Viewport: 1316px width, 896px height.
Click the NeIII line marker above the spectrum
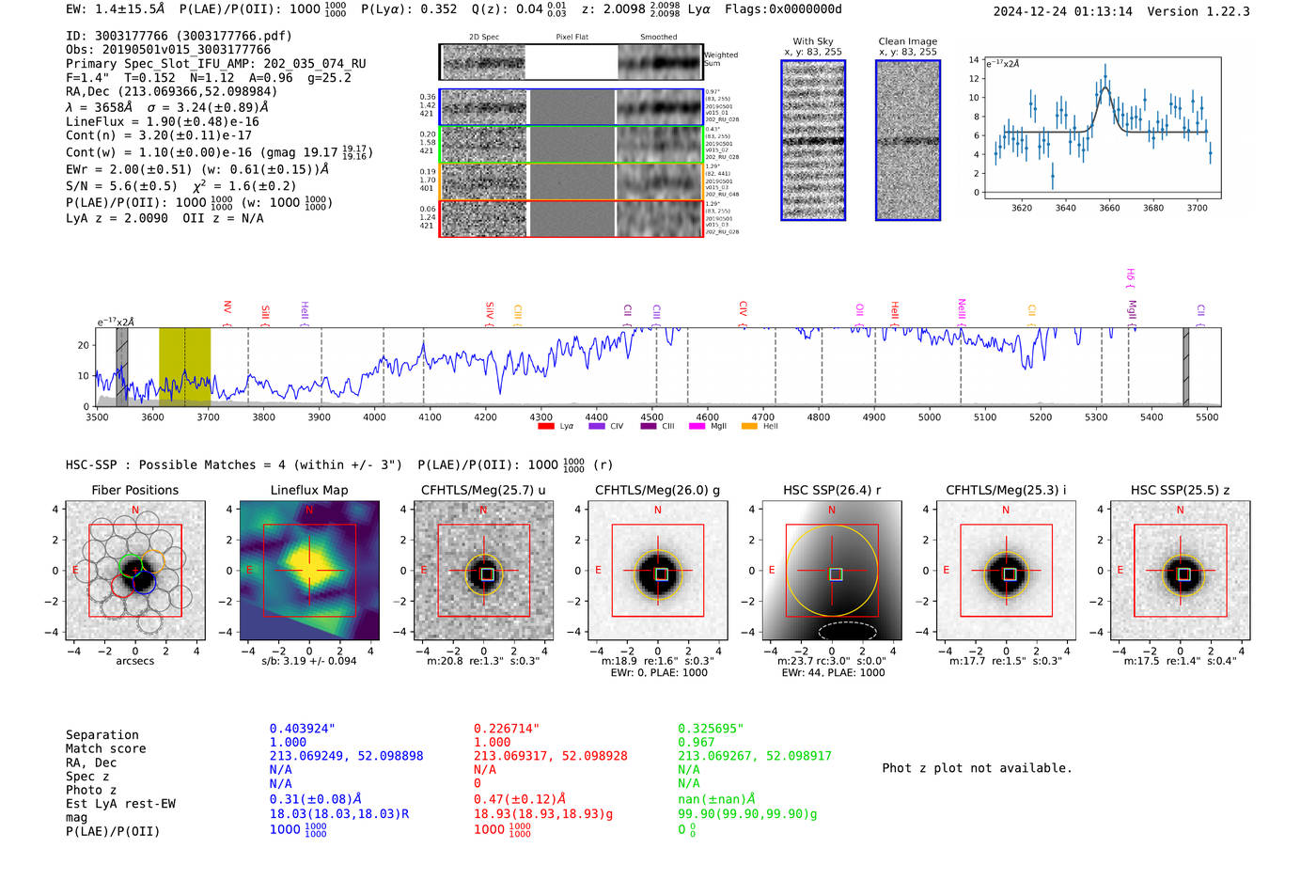(x=961, y=311)
